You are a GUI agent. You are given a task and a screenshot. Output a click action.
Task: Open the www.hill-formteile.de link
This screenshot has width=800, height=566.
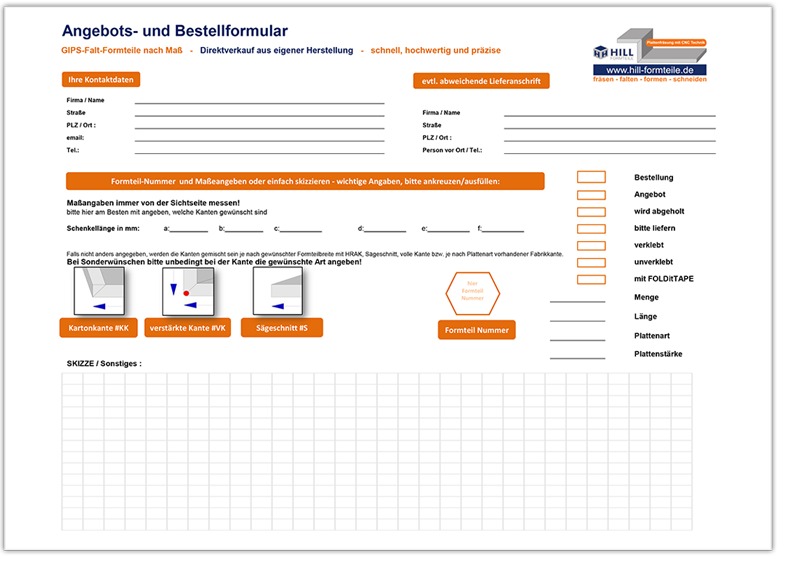point(650,69)
